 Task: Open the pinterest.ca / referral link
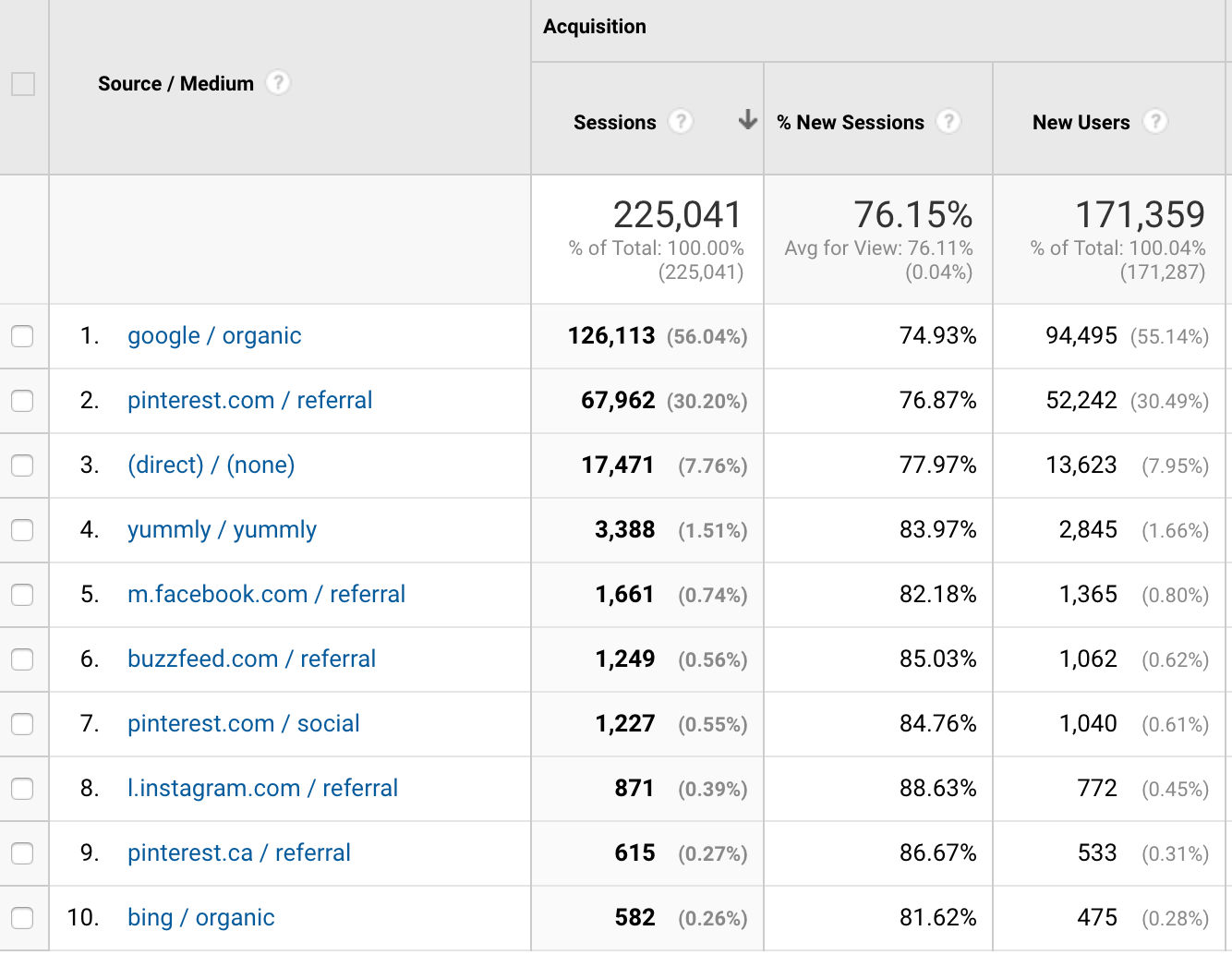pos(239,853)
